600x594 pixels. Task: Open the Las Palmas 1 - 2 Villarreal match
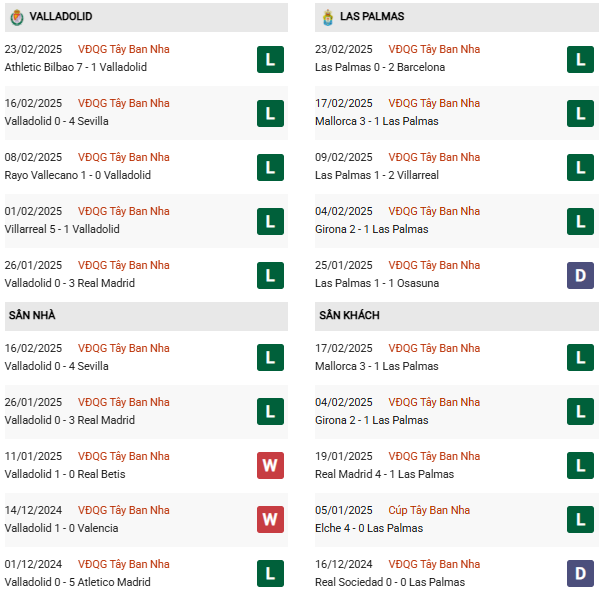click(376, 175)
